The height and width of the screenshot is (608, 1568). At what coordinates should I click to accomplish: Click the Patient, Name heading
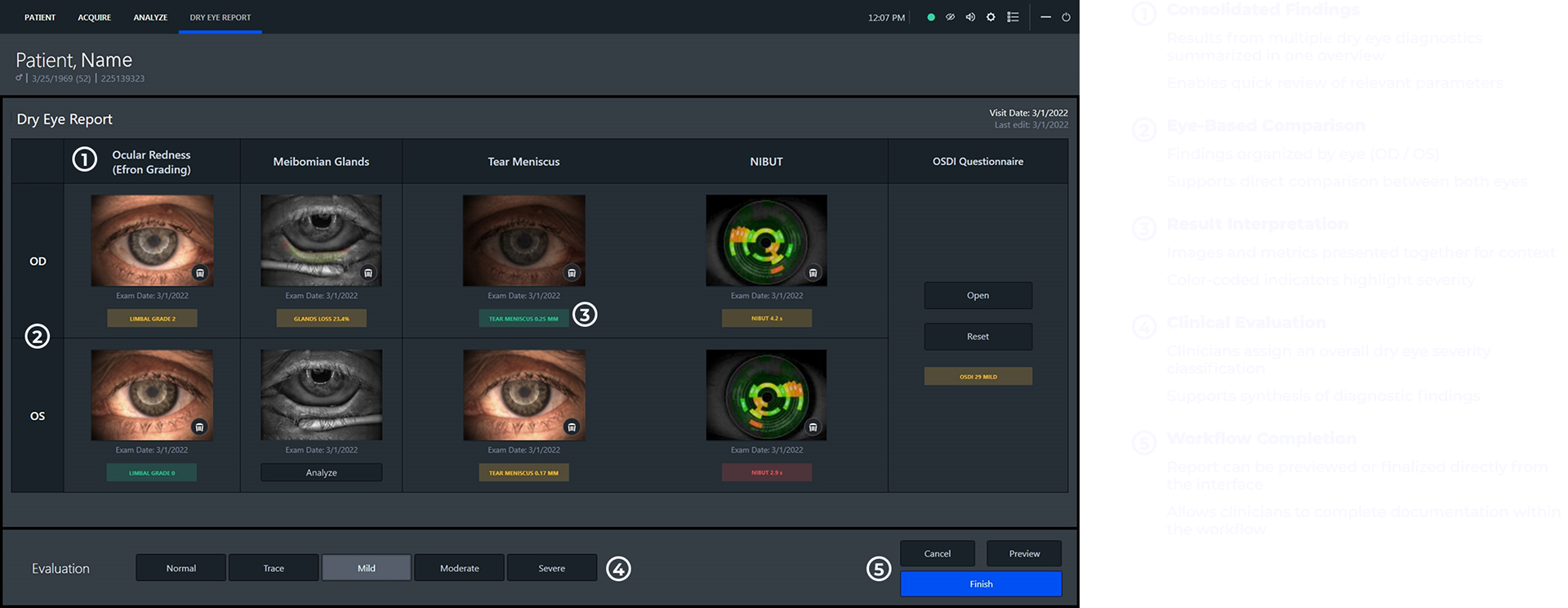73,60
